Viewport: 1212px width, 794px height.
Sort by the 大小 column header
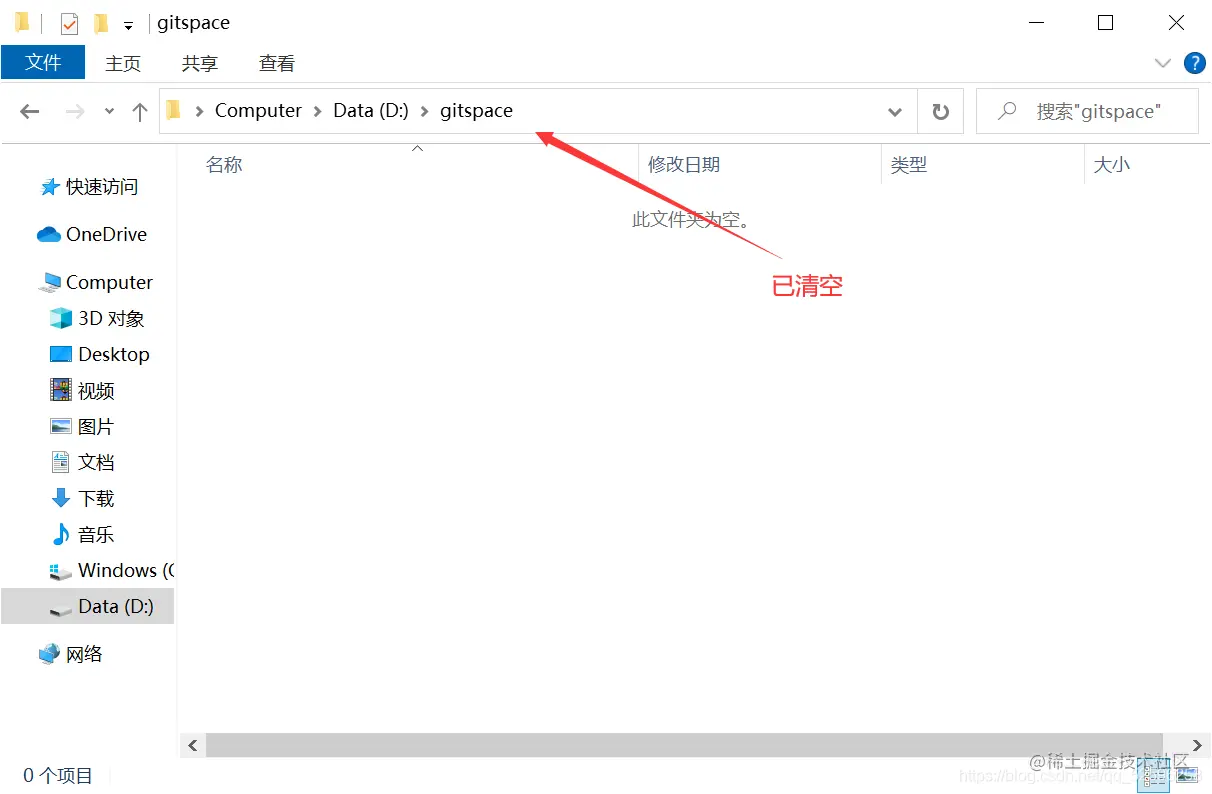pos(1112,165)
